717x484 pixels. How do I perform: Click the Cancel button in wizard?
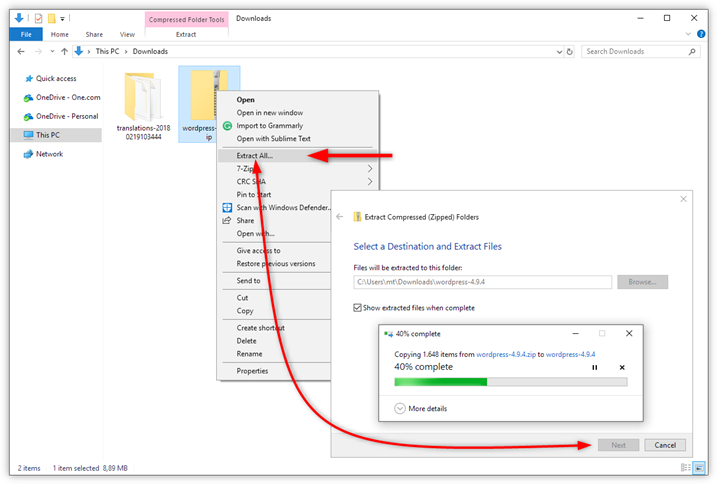coord(665,445)
